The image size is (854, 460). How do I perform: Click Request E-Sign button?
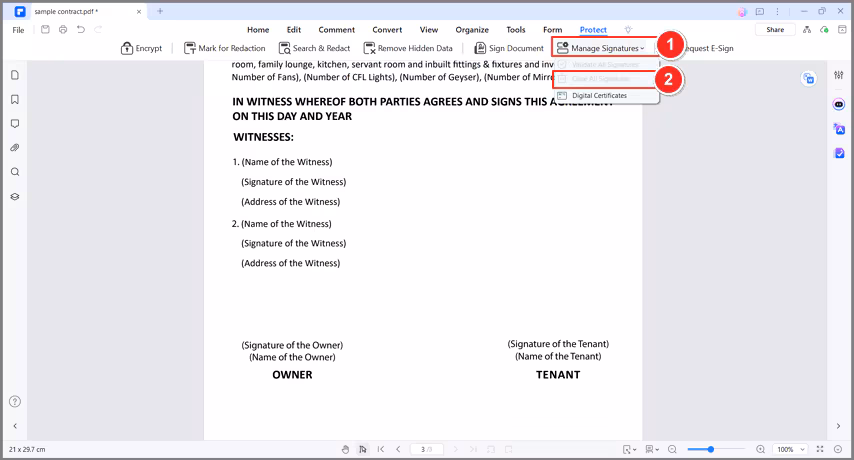pyautogui.click(x=708, y=48)
